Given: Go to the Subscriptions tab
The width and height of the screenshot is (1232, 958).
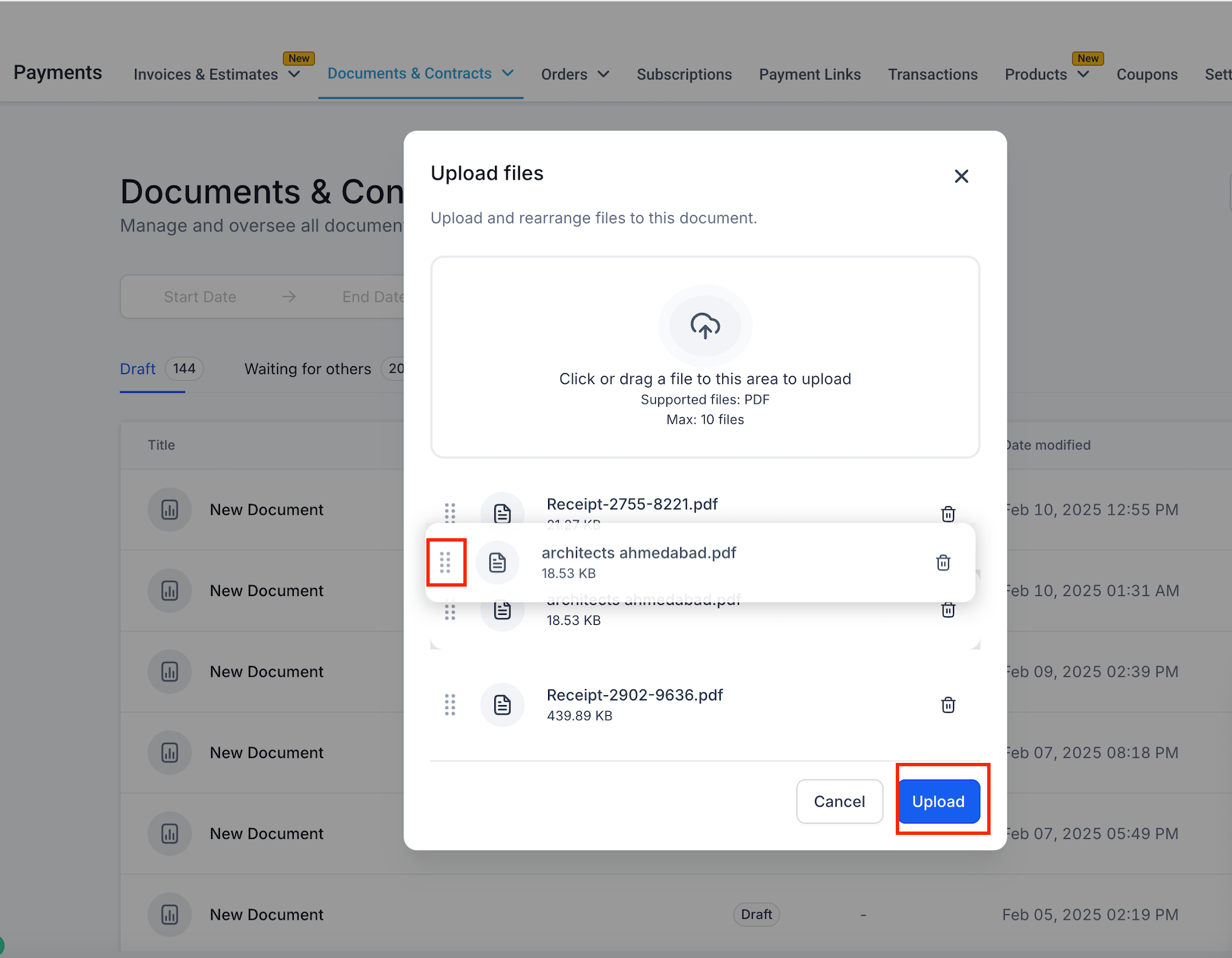Looking at the screenshot, I should [x=684, y=74].
